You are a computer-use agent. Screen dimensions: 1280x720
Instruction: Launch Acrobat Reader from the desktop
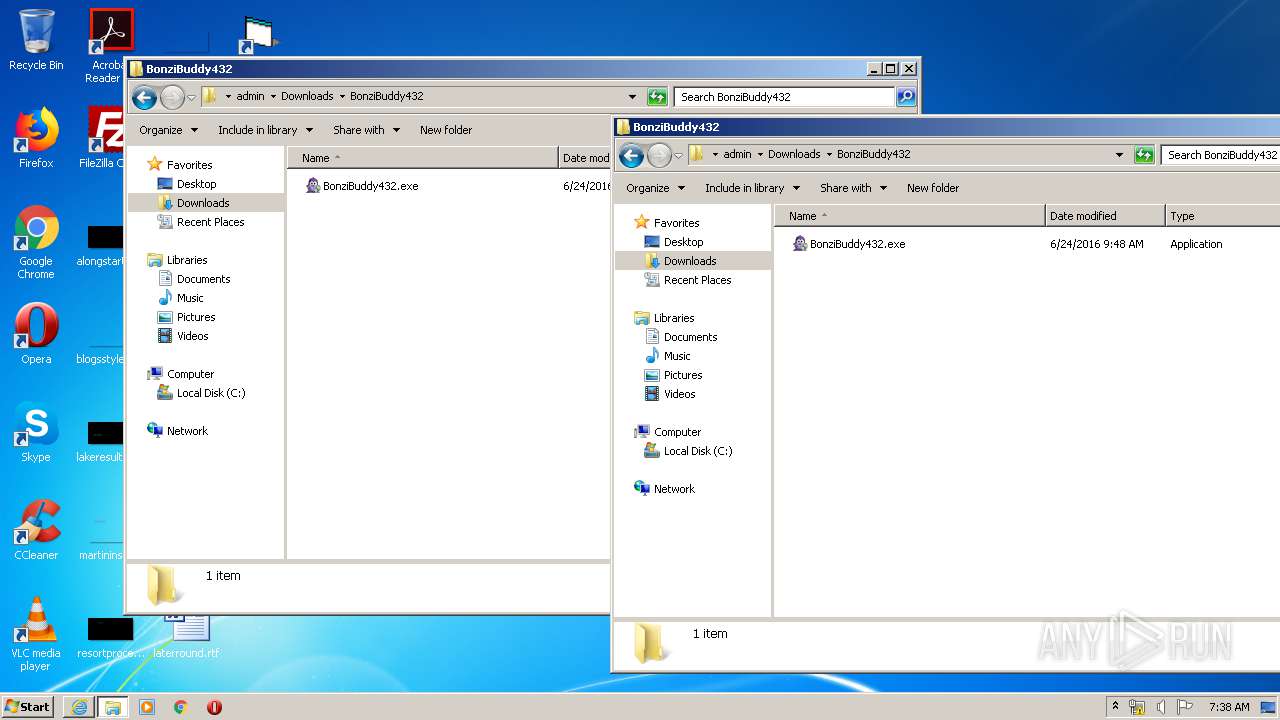111,45
